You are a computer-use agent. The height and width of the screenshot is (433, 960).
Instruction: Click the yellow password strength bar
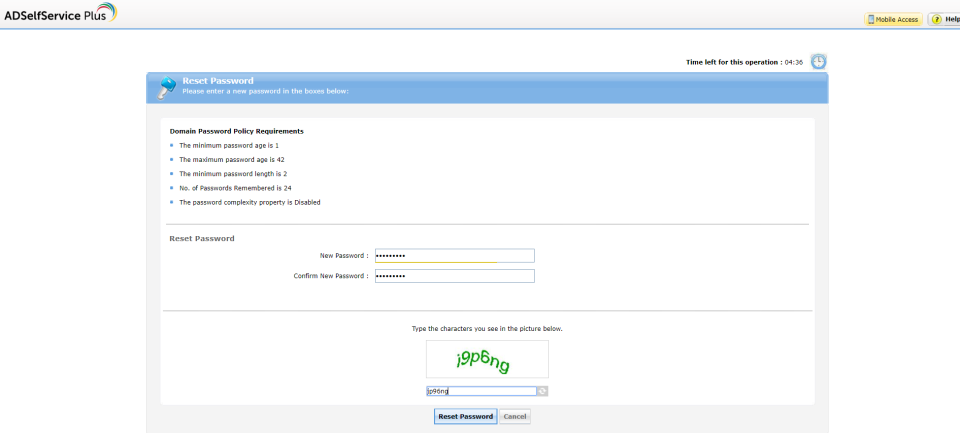coord(436,262)
